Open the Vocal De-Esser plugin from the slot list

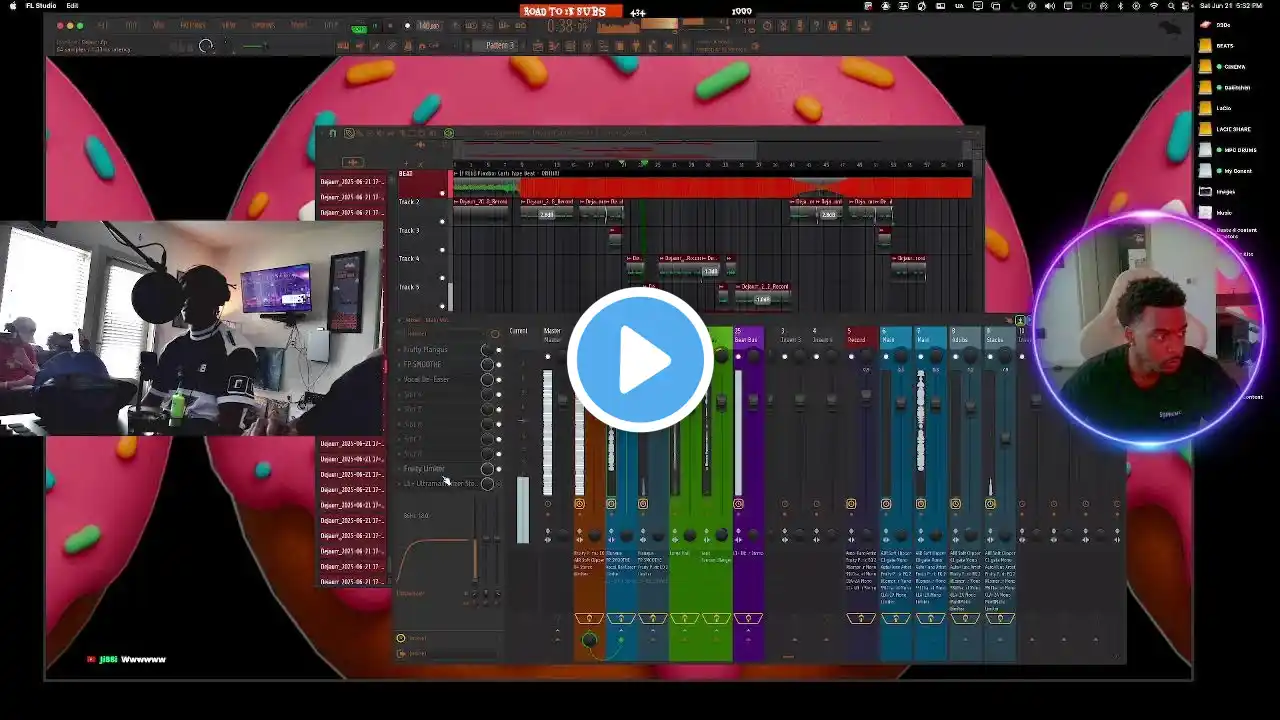[427, 380]
